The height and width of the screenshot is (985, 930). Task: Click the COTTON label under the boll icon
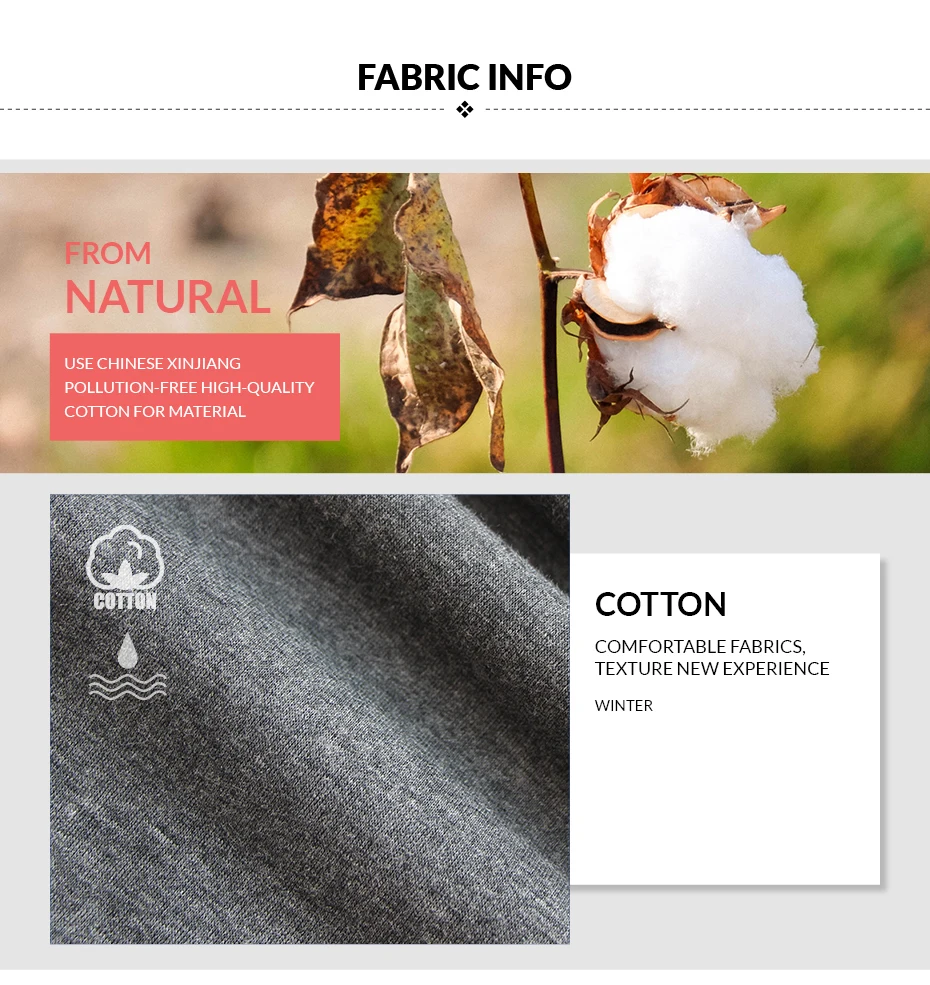click(125, 601)
